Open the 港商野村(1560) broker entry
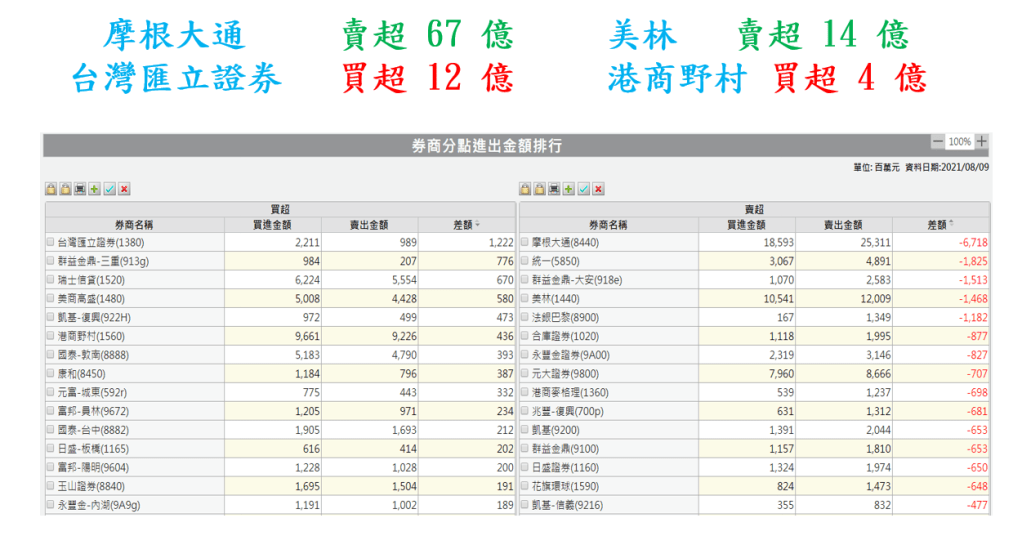The height and width of the screenshot is (545, 1022). (93, 336)
